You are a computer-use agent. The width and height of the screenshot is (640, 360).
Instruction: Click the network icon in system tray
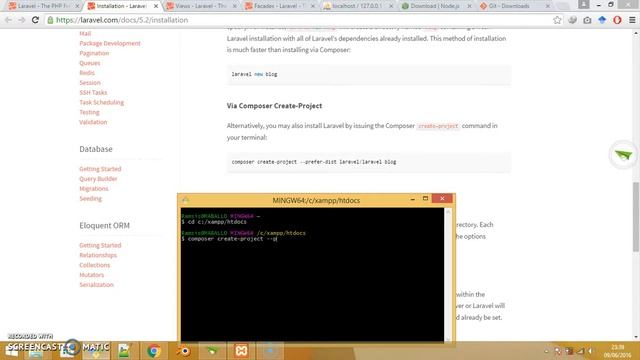580,351
